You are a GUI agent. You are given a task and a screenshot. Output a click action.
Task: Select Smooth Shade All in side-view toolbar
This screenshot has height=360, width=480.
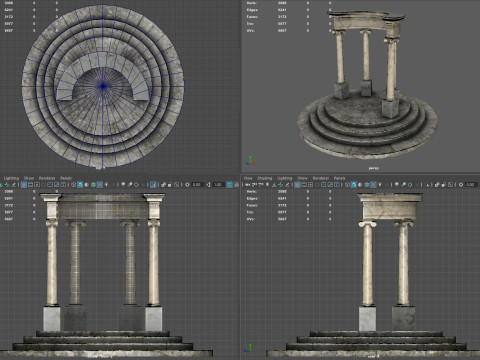tap(354, 184)
